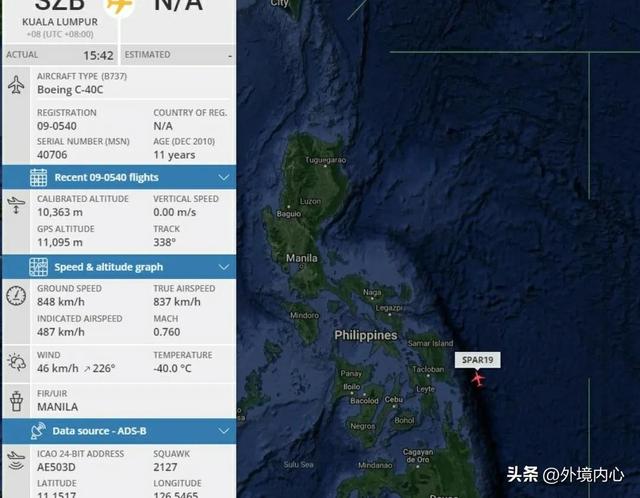Click the red SPAR19 aircraft icon
Viewport: 640px width, 498px height.
pyautogui.click(x=478, y=379)
